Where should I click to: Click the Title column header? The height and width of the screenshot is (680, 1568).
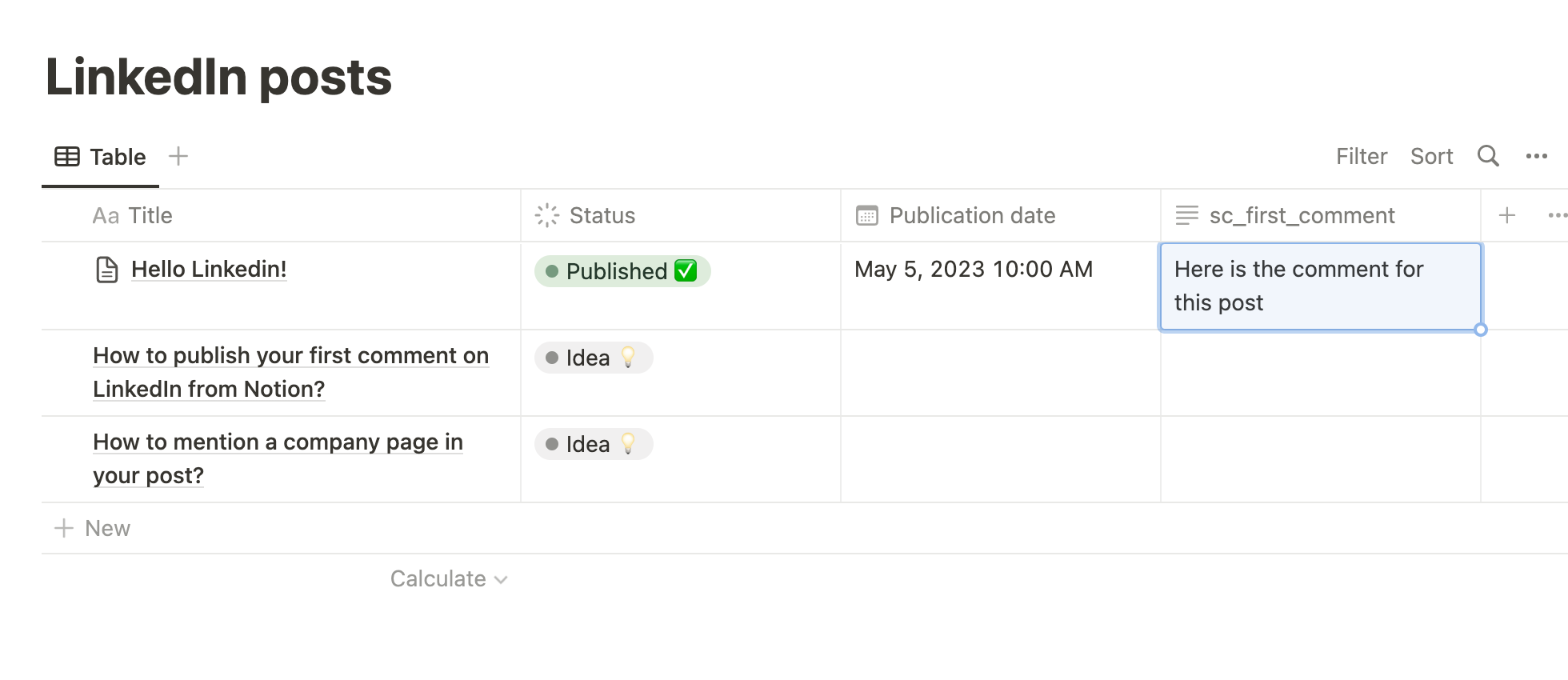[150, 216]
